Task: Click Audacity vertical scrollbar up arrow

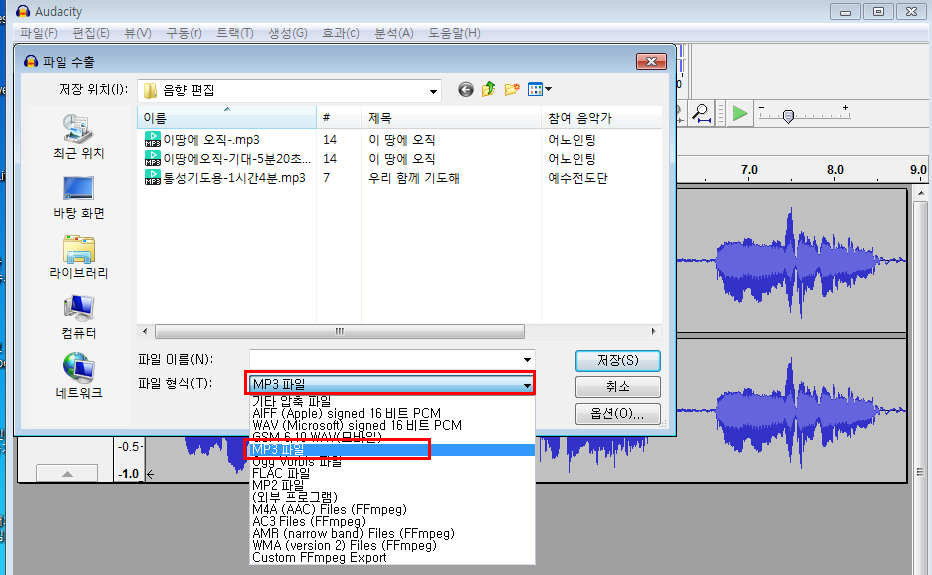Action: pos(921,193)
